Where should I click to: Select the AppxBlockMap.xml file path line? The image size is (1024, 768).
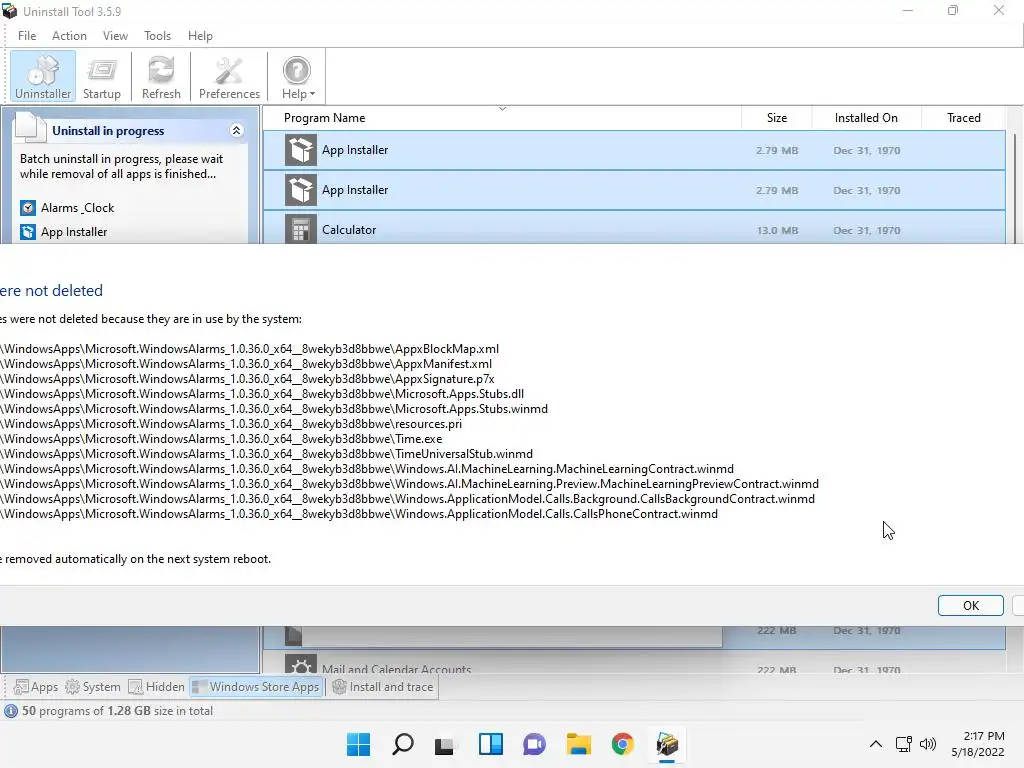click(249, 349)
